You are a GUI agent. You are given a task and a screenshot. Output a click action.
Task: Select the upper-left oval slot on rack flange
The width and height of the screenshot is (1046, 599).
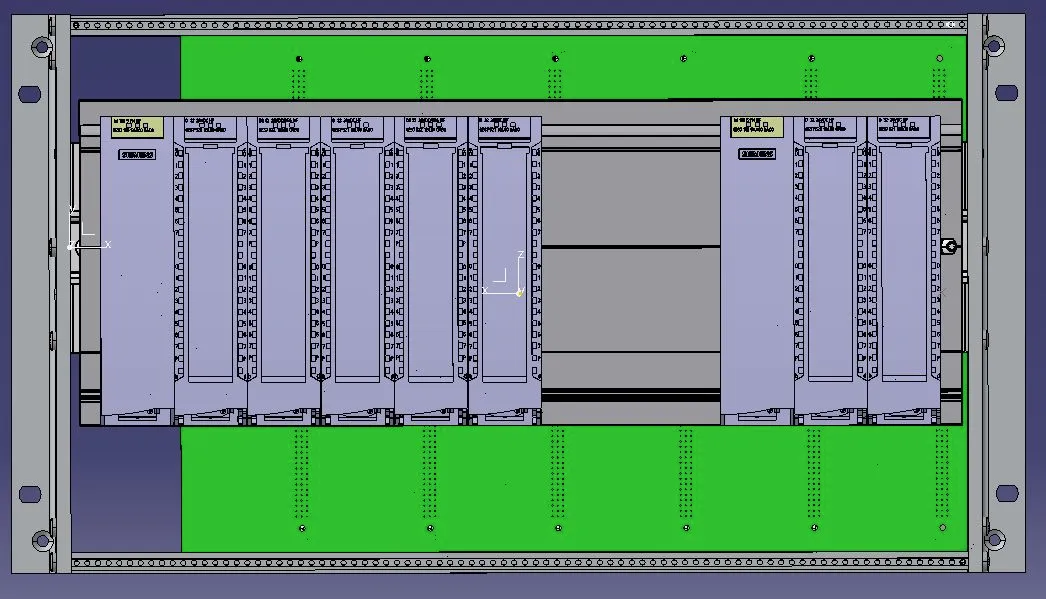(30, 94)
